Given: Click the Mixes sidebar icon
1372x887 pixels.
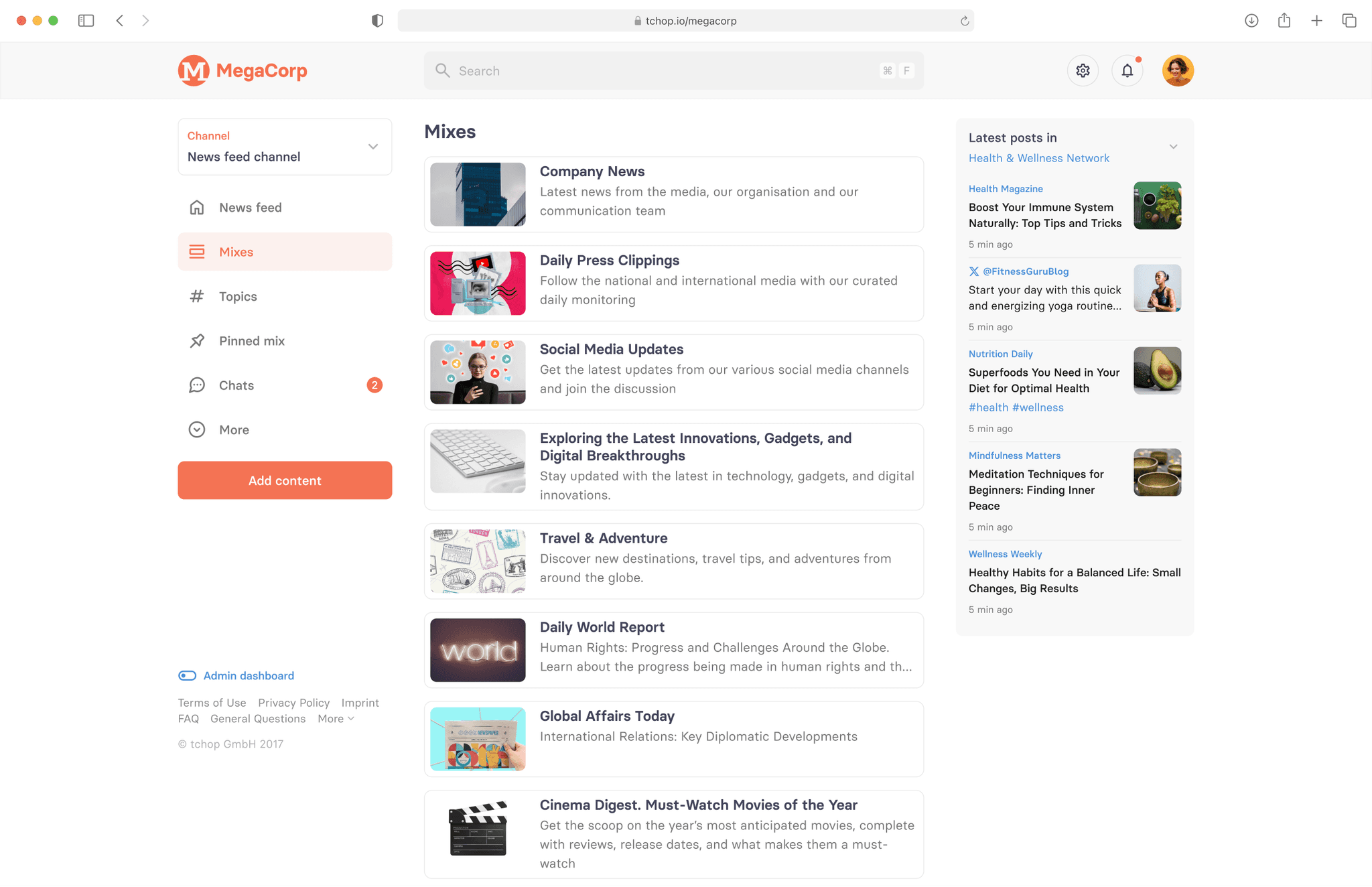Looking at the screenshot, I should pyautogui.click(x=197, y=252).
